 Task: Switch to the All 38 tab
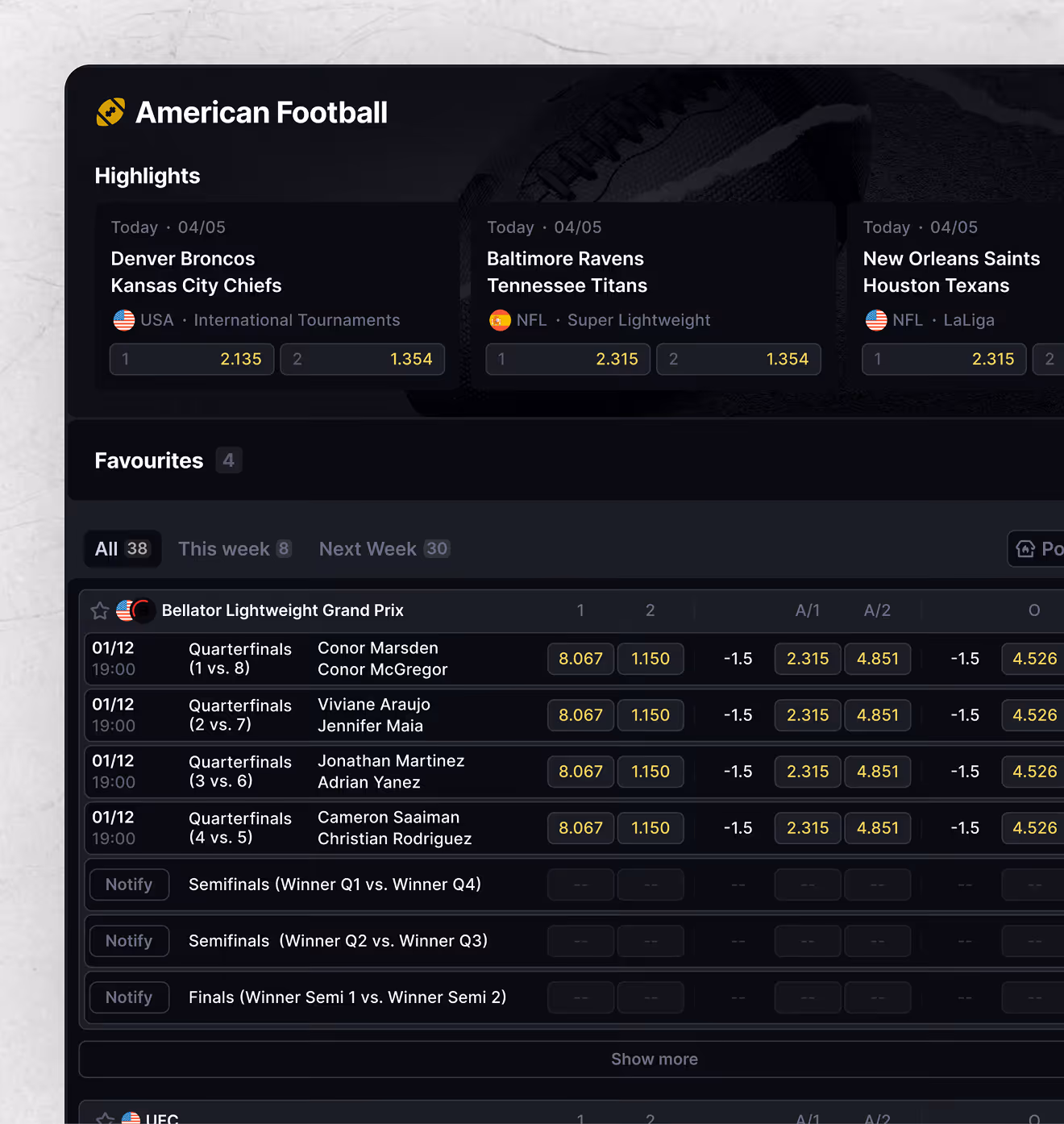pyautogui.click(x=123, y=549)
